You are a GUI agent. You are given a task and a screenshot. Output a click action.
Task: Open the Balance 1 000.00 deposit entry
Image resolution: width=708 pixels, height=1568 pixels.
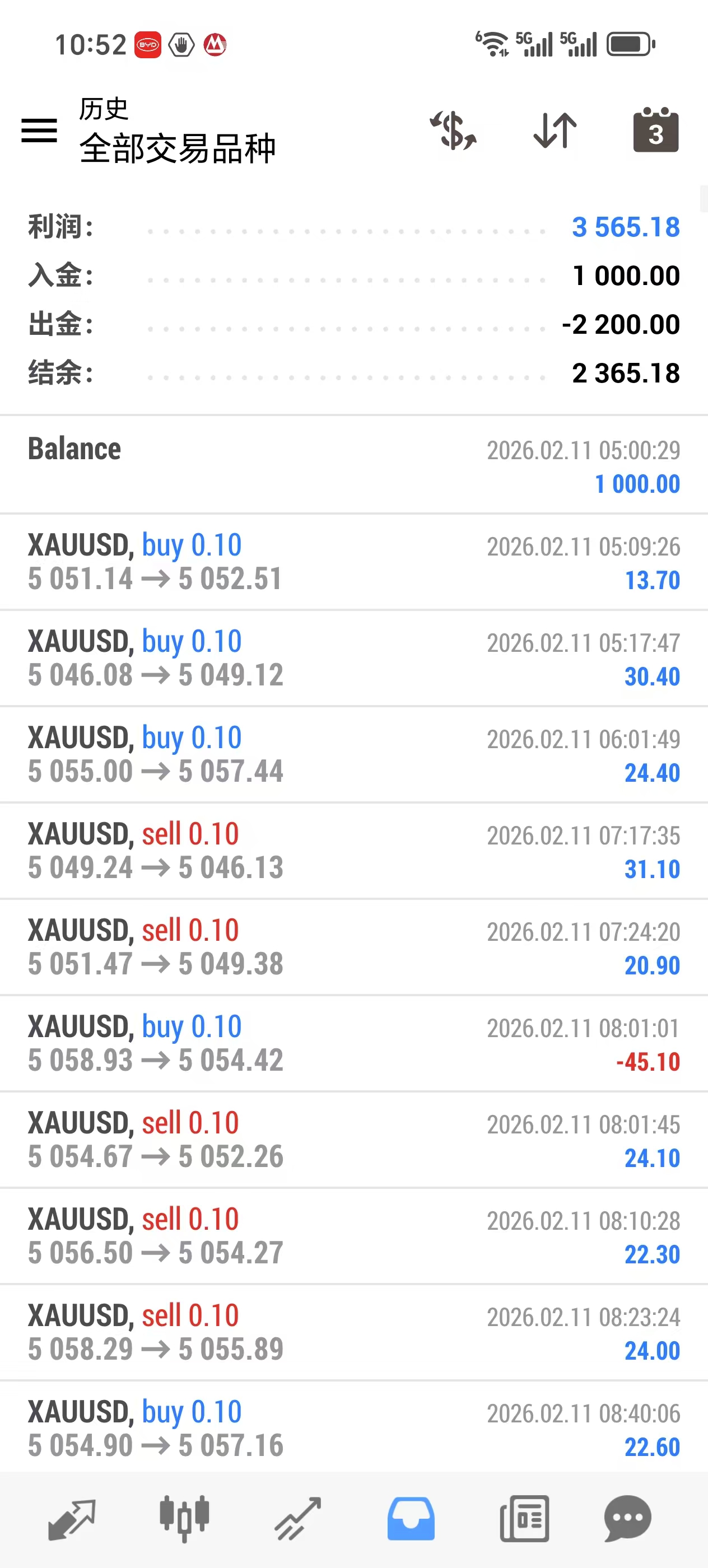(x=353, y=466)
